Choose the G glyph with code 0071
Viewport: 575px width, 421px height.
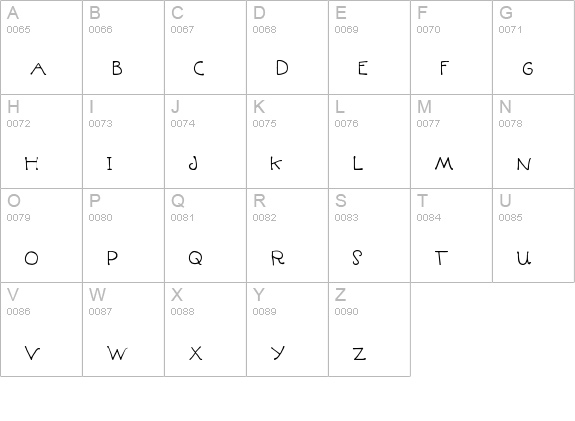[534, 47]
